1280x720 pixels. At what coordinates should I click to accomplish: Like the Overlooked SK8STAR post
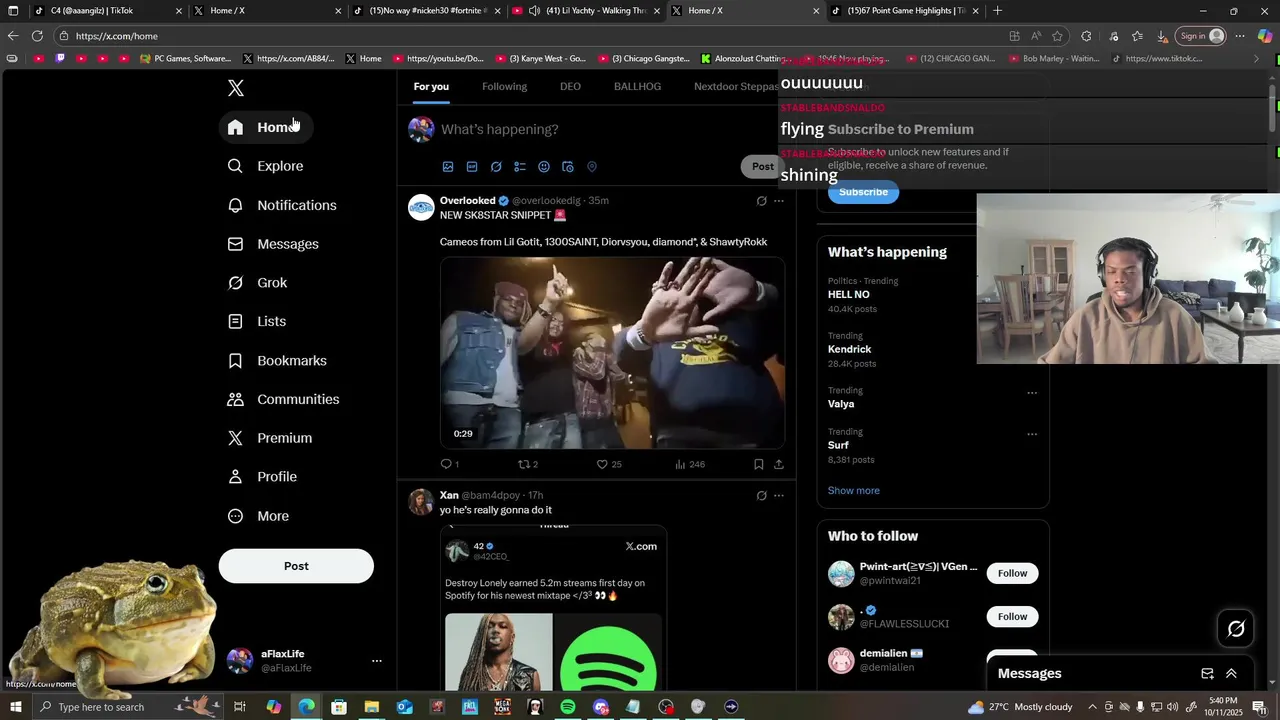609,464
